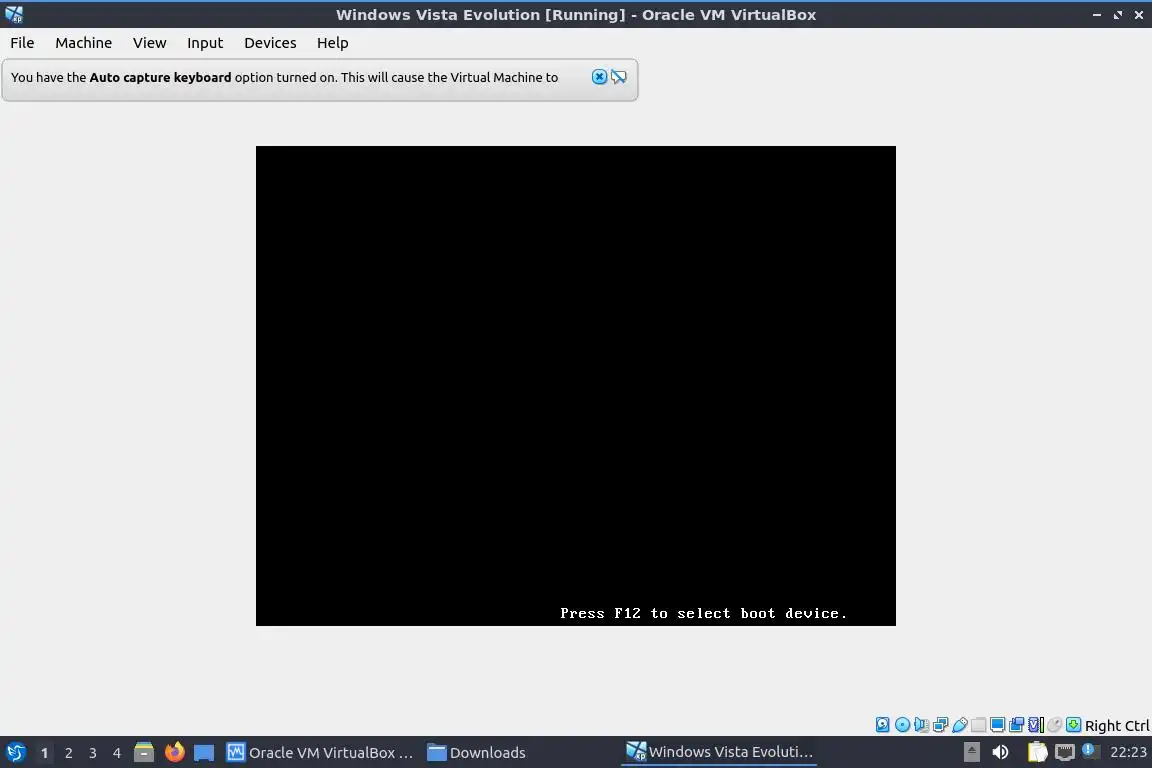Open the Help menu
1152x768 pixels.
tap(333, 43)
